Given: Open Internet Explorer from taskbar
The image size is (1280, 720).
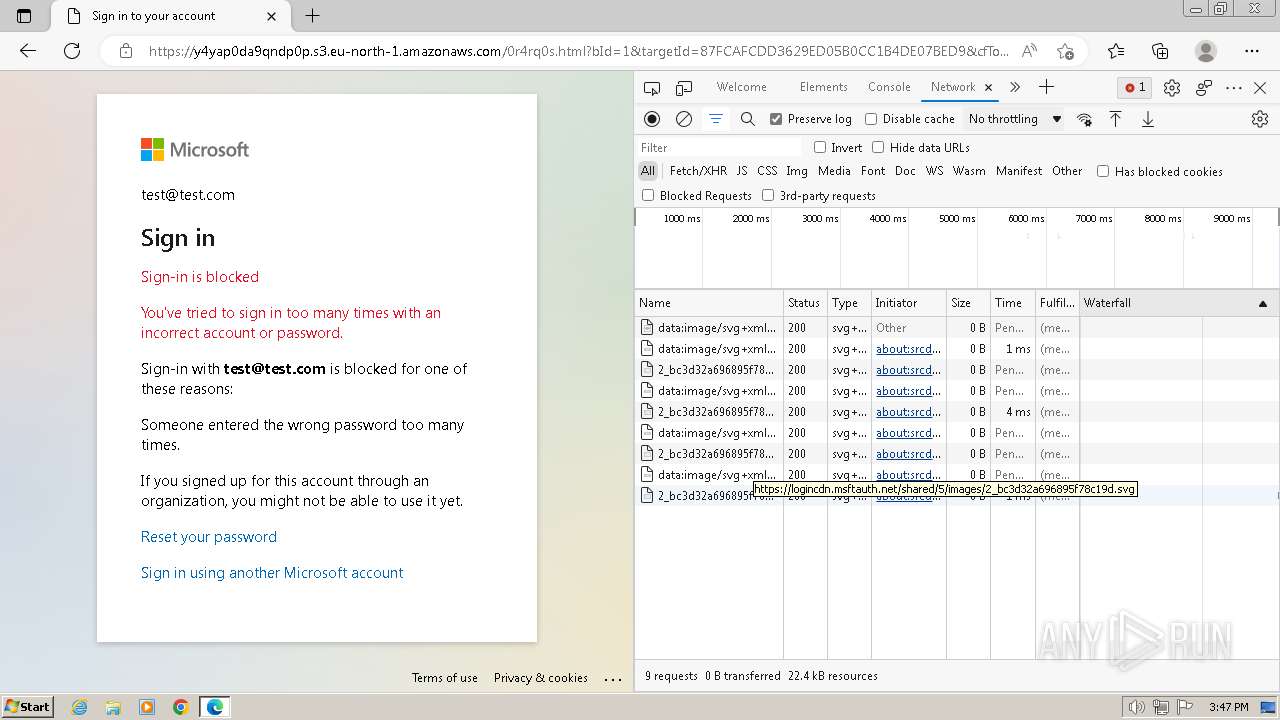Looking at the screenshot, I should (x=80, y=707).
